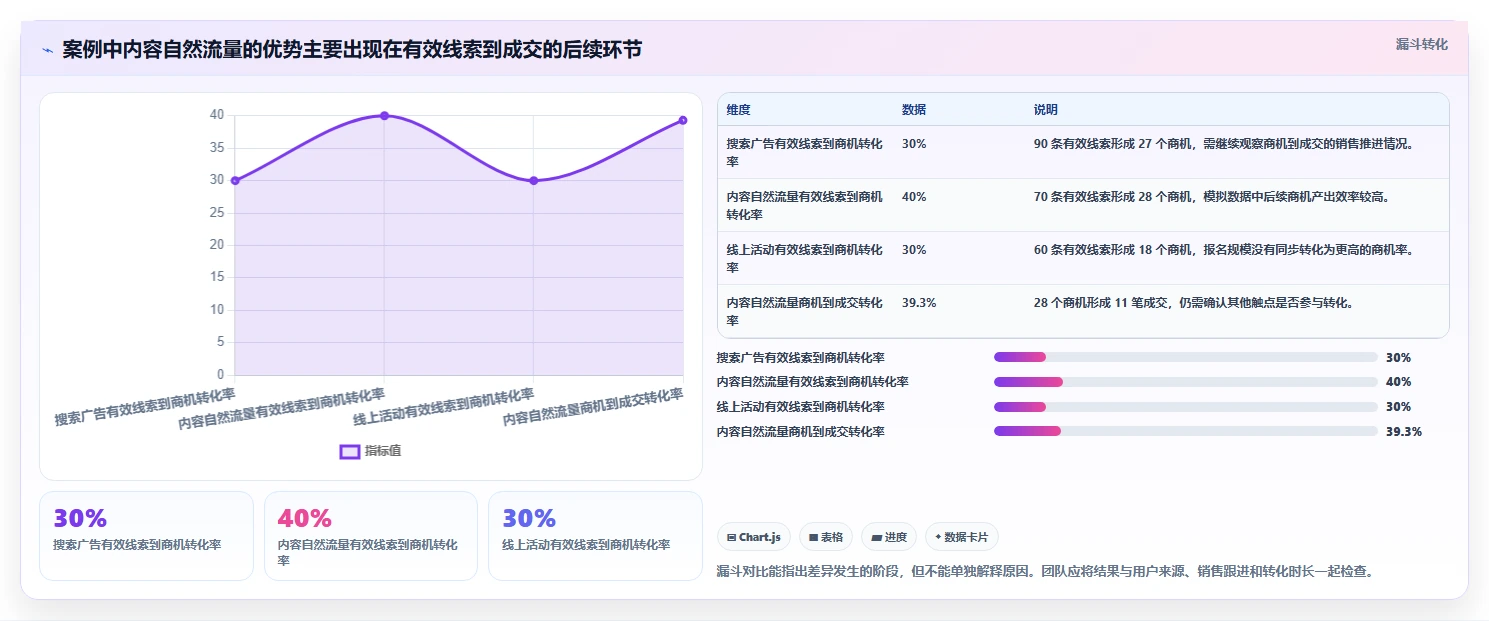Click x-axis label 内容自然流量商机到成交转化率
This screenshot has height=621, width=1489.
tap(594, 408)
